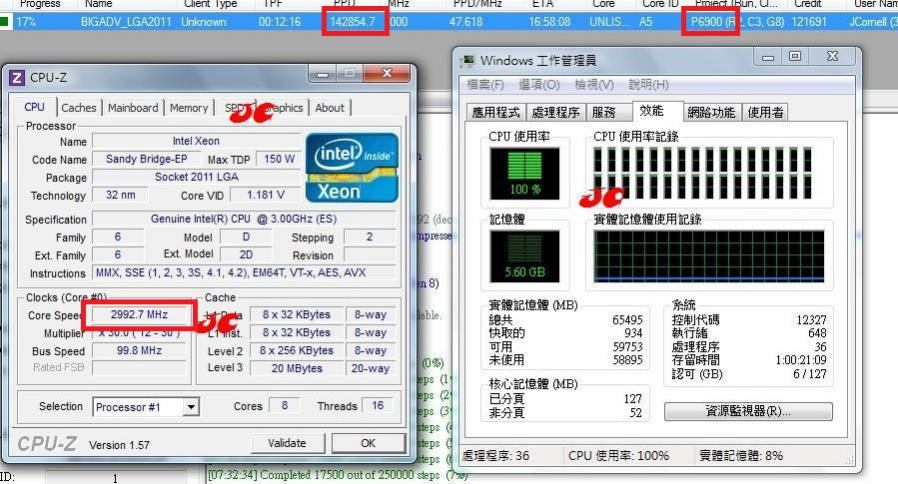
Task: Minimize the CPU-Z window
Action: [323, 73]
